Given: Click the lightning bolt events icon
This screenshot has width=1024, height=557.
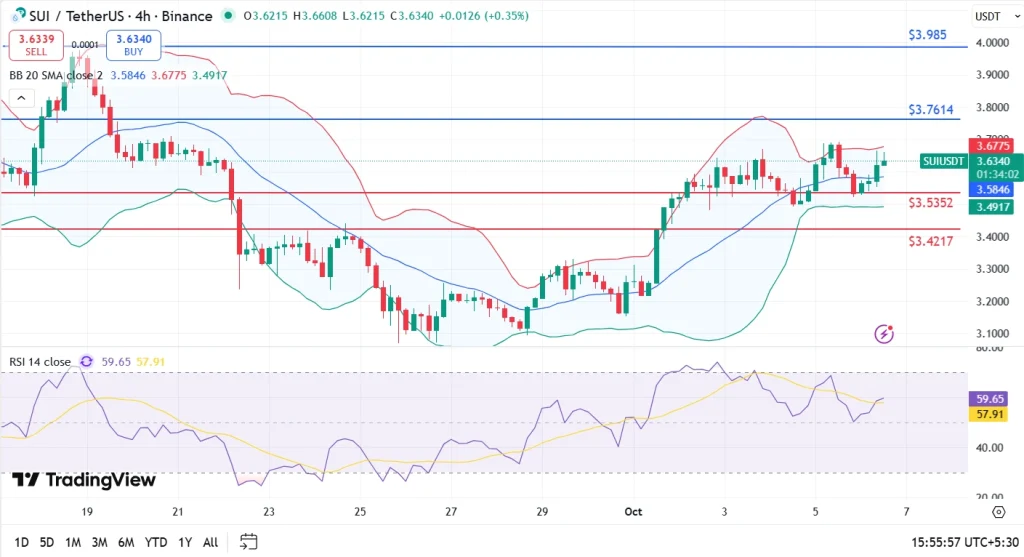Looking at the screenshot, I should point(883,333).
